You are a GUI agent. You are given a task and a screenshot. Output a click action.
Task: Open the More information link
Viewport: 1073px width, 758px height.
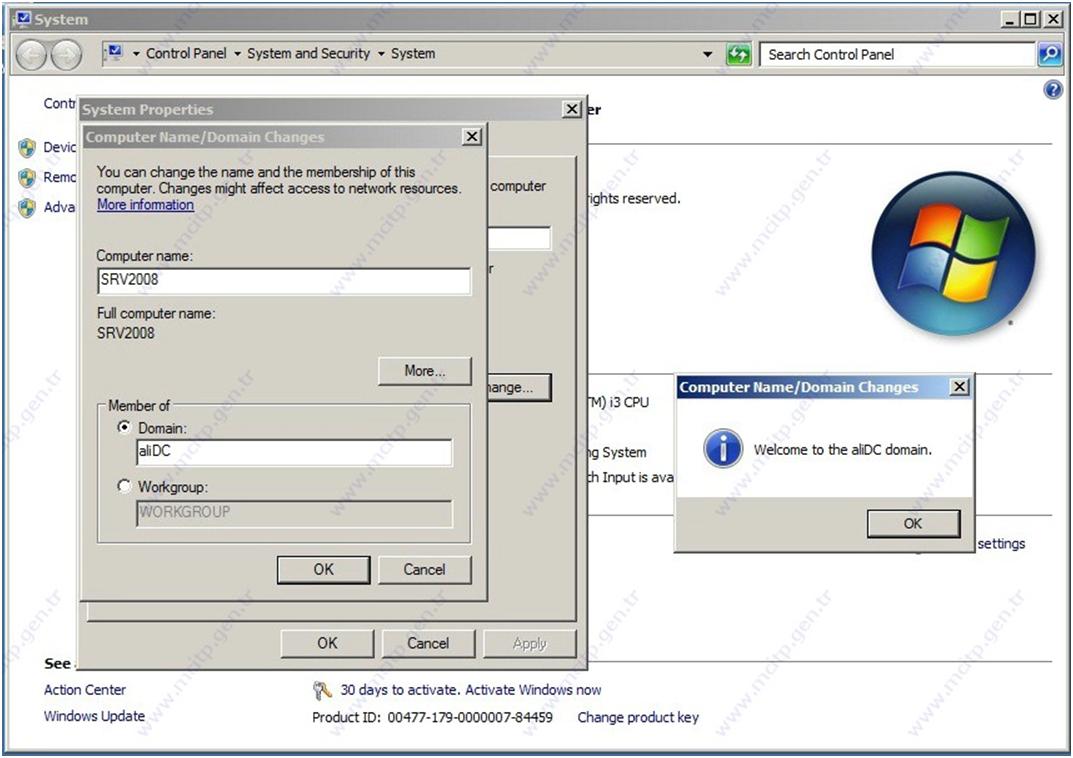tap(145, 205)
